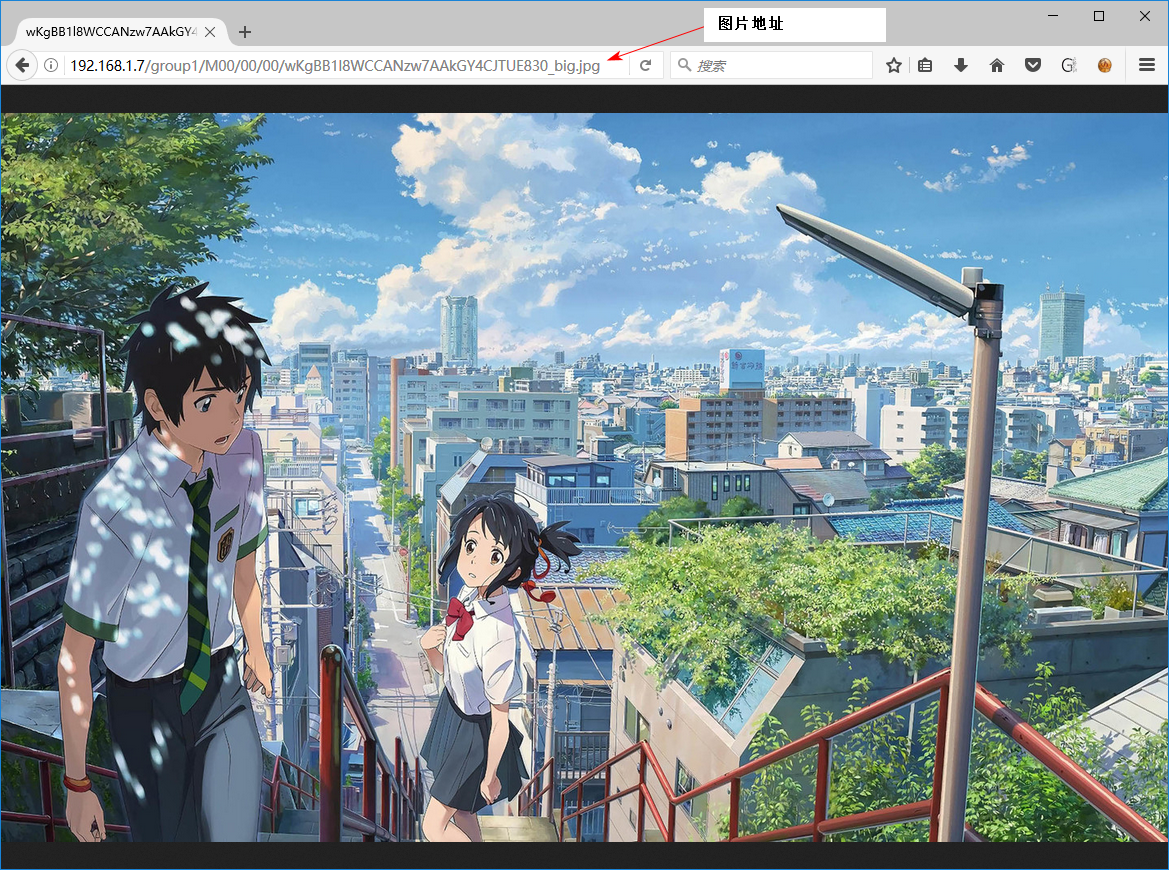Click the address bar with the jpg URL
1169x870 pixels.
point(335,66)
